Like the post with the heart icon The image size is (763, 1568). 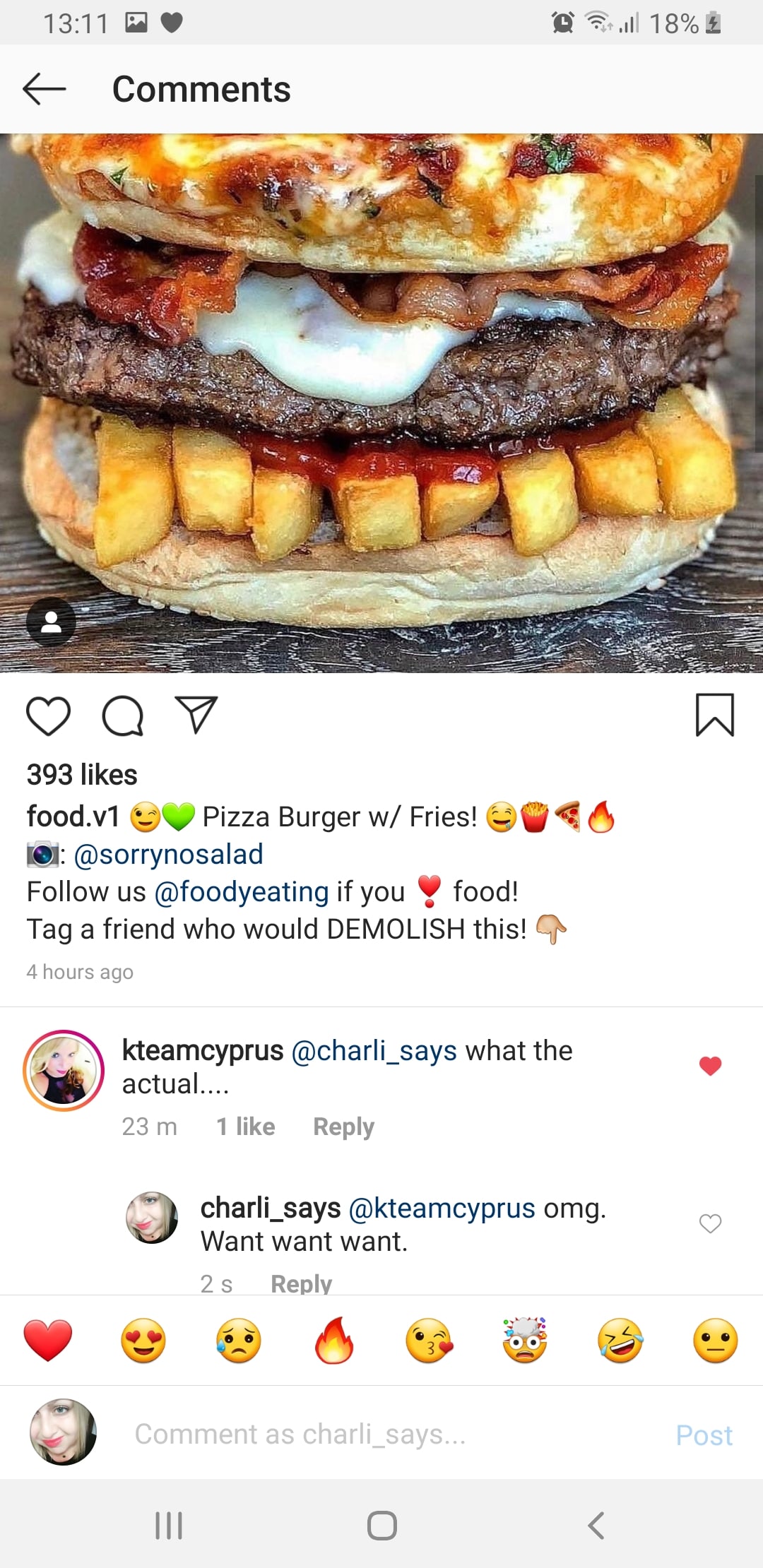pos(48,715)
